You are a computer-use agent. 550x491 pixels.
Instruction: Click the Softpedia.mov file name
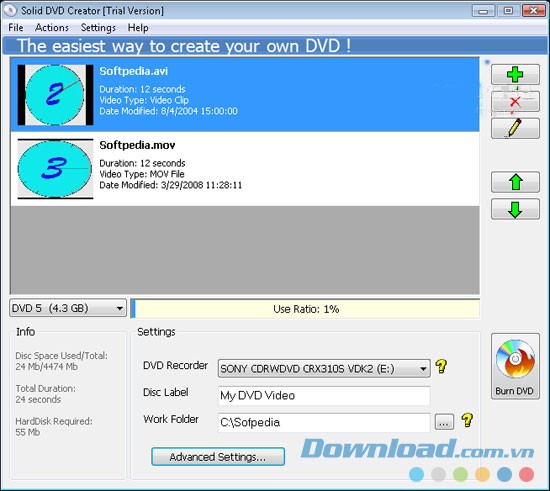click(137, 145)
